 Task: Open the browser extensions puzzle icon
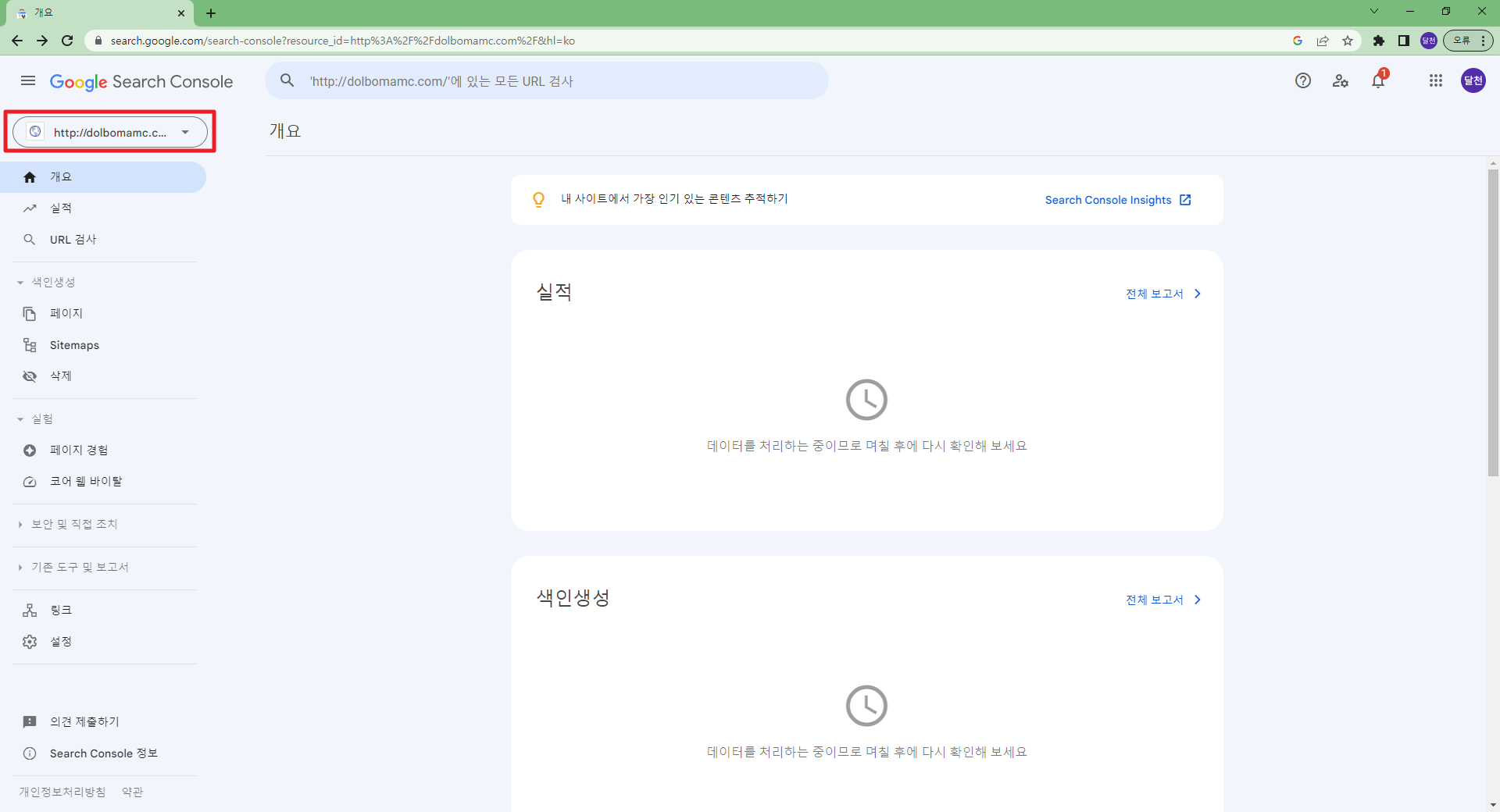tap(1379, 41)
